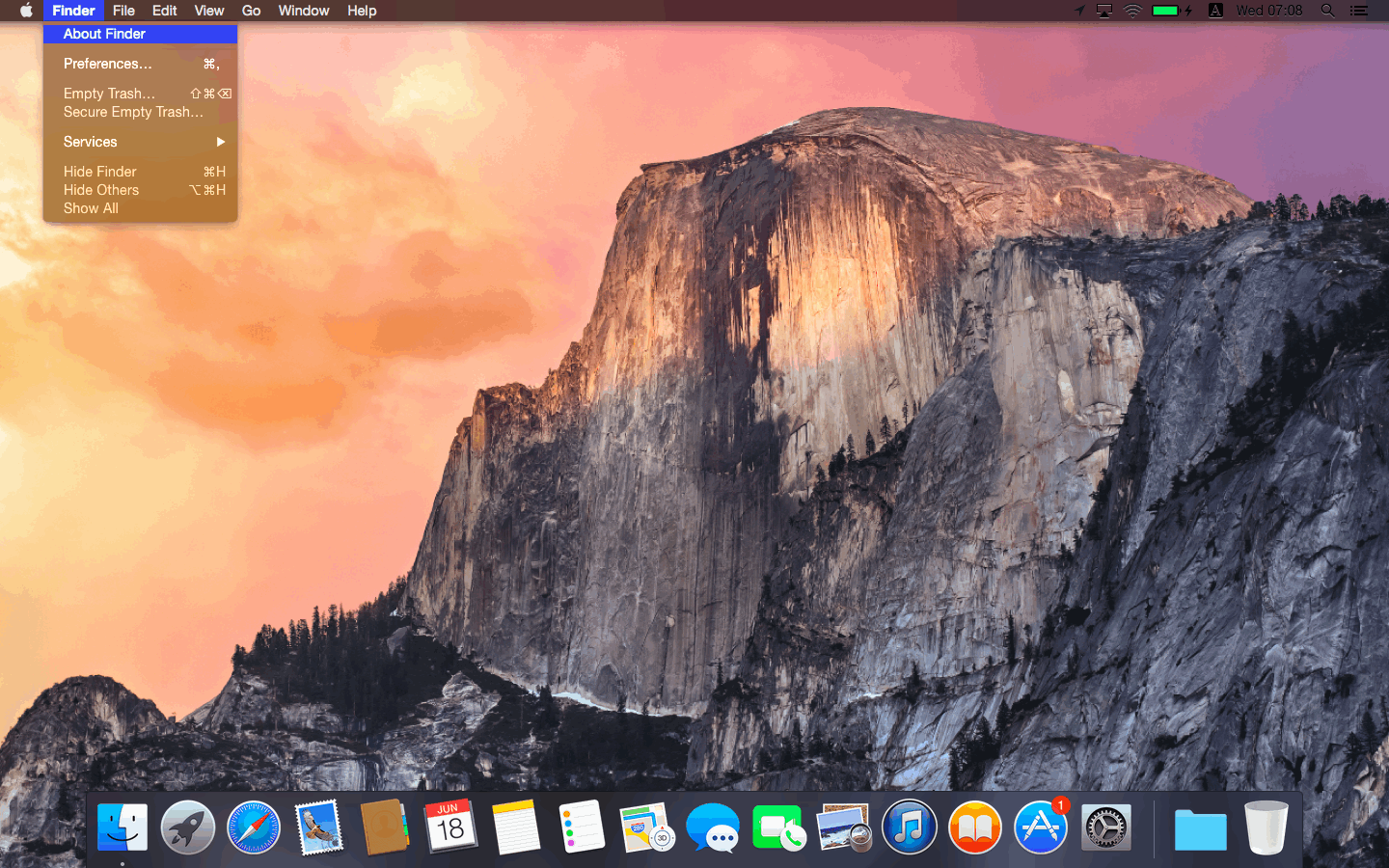1389x868 pixels.
Task: Click the location services arrow icon
Action: [x=1079, y=11]
